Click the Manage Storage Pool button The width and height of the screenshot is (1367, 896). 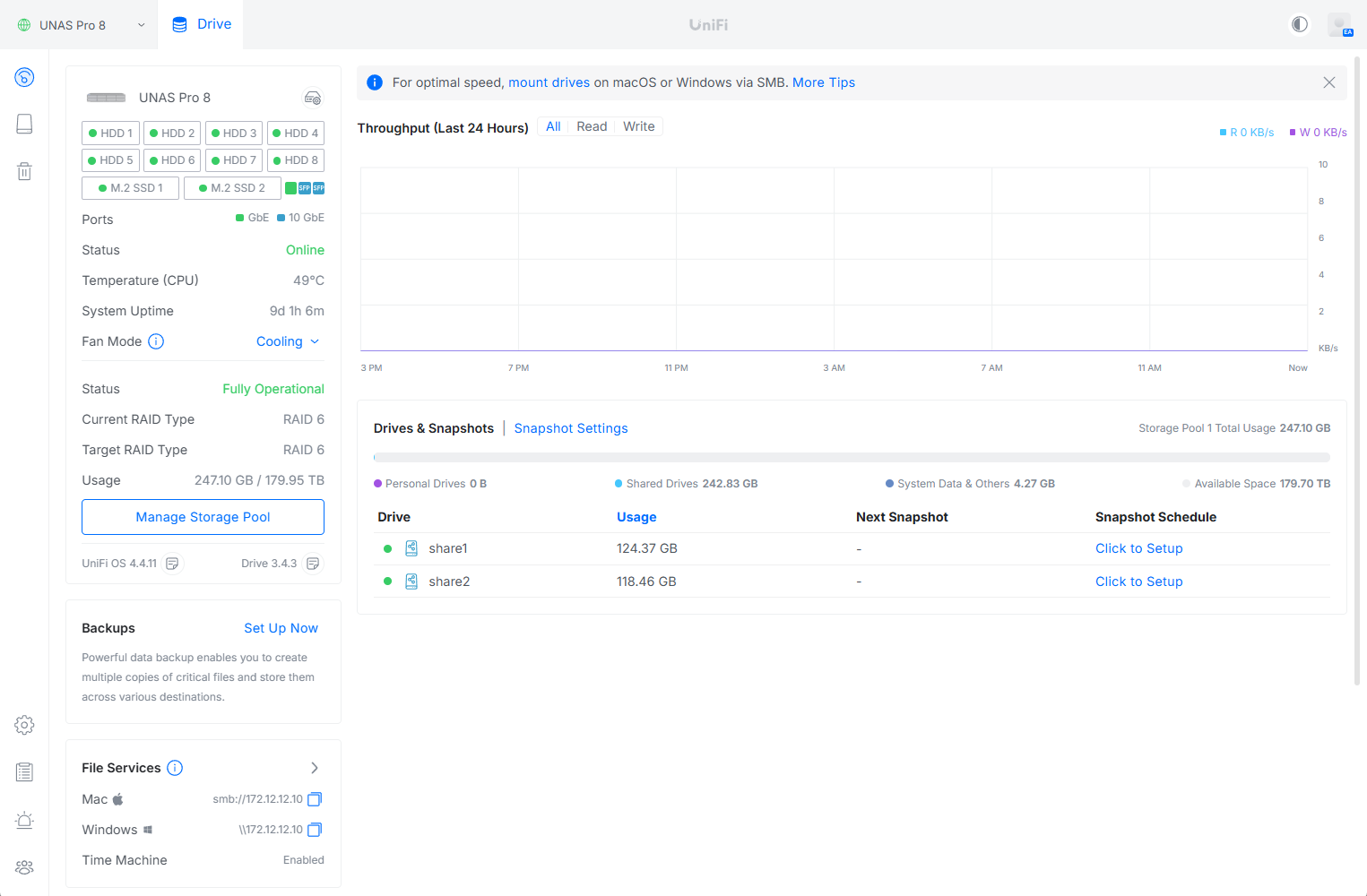click(x=203, y=517)
